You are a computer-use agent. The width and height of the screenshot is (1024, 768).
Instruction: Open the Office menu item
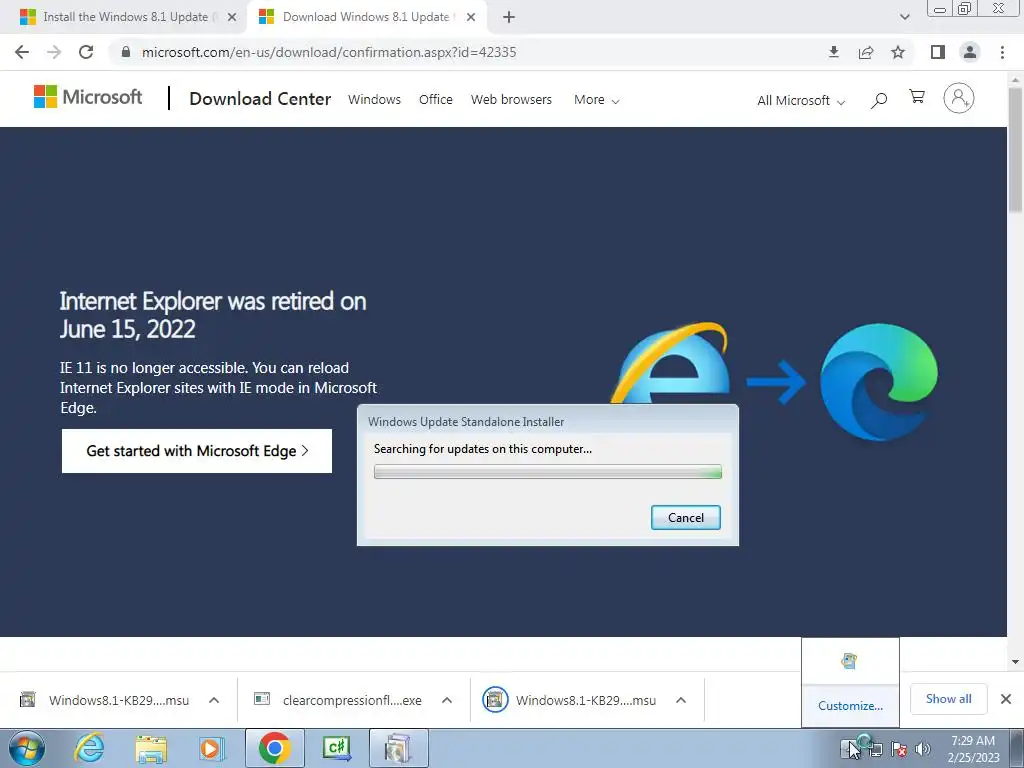[436, 99]
